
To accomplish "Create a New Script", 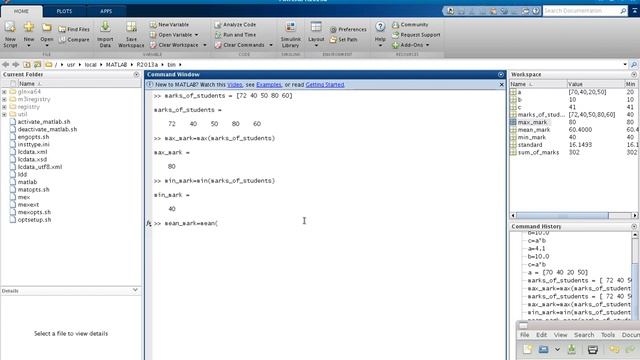I will coord(10,34).
